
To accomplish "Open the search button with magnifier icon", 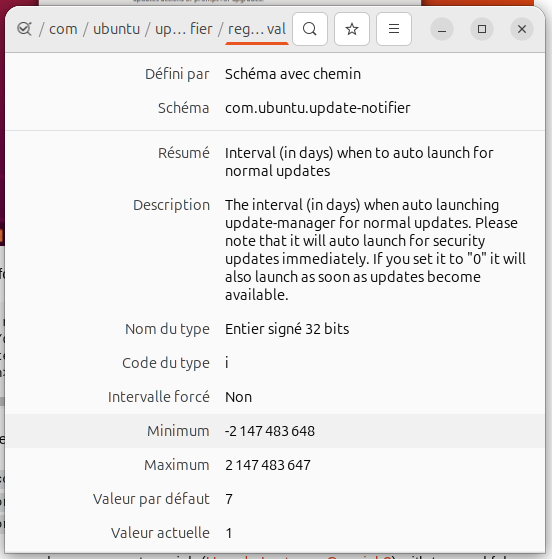I will point(310,29).
